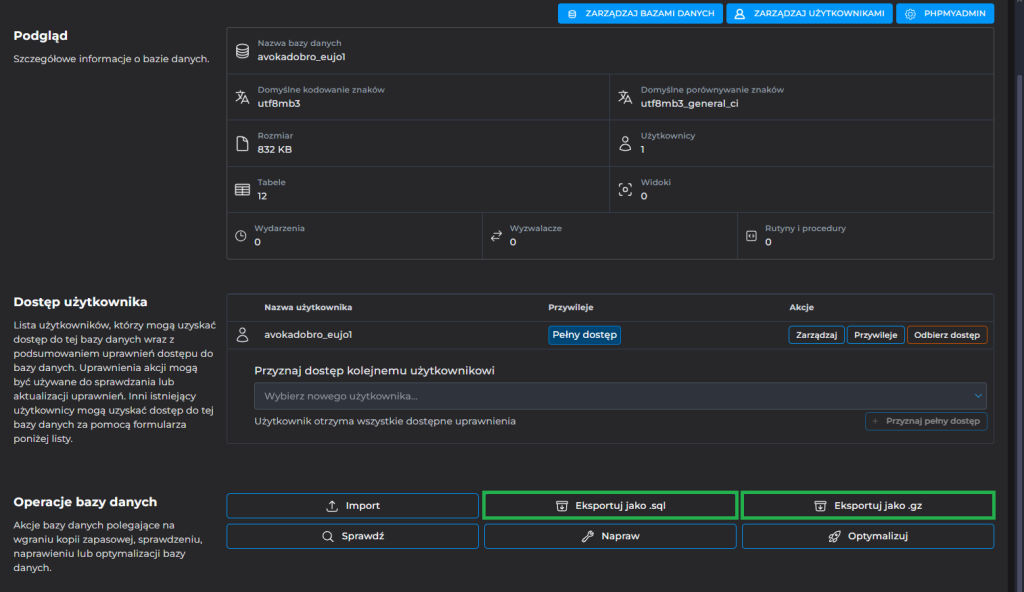Click the arrows icon beside Wyzwalacze

(x=496, y=236)
